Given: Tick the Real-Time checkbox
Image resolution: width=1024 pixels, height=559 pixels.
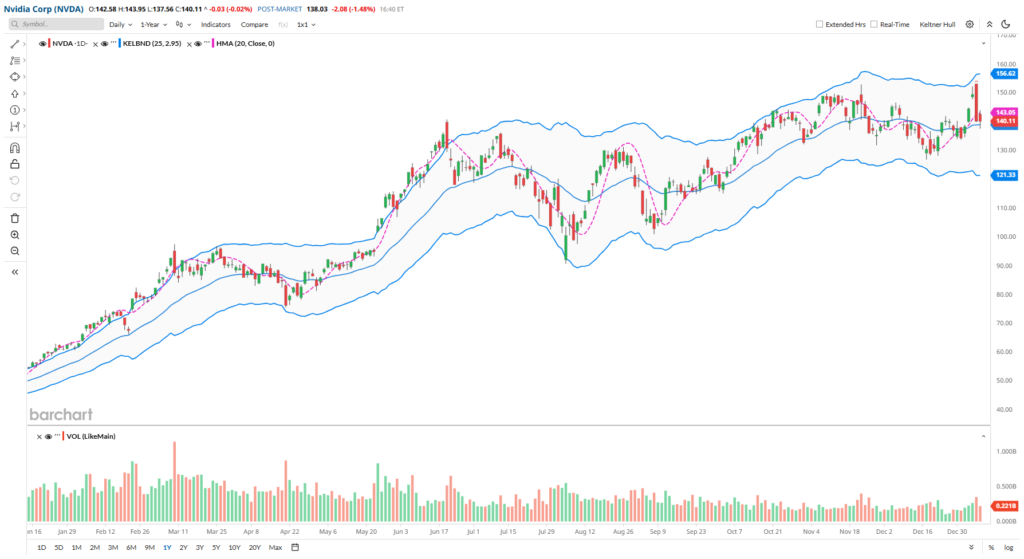Looking at the screenshot, I should (x=874, y=24).
